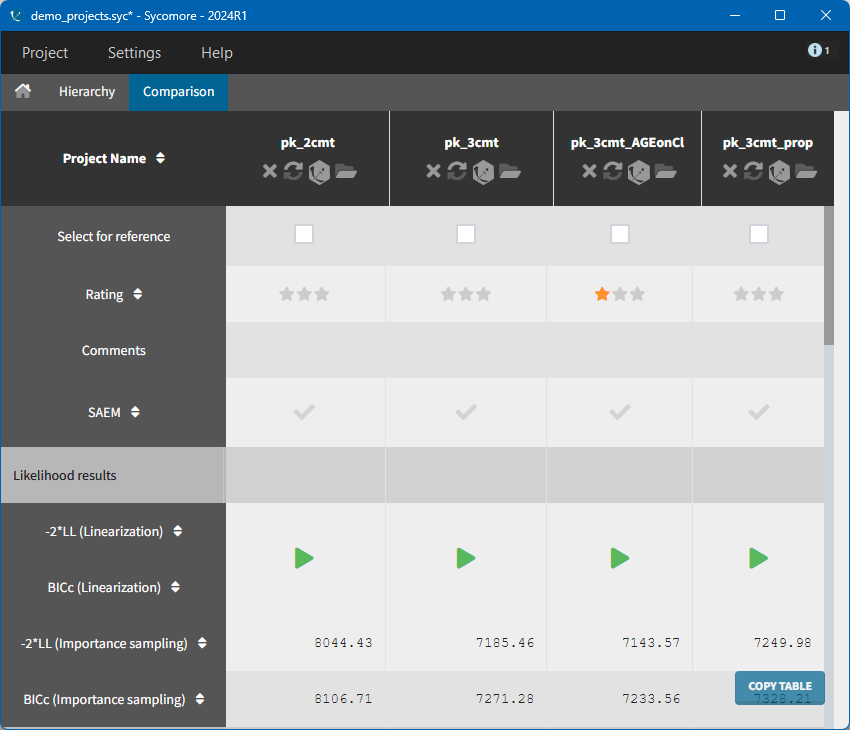Click the notification info icon
Image resolution: width=850 pixels, height=730 pixels.
coord(815,50)
